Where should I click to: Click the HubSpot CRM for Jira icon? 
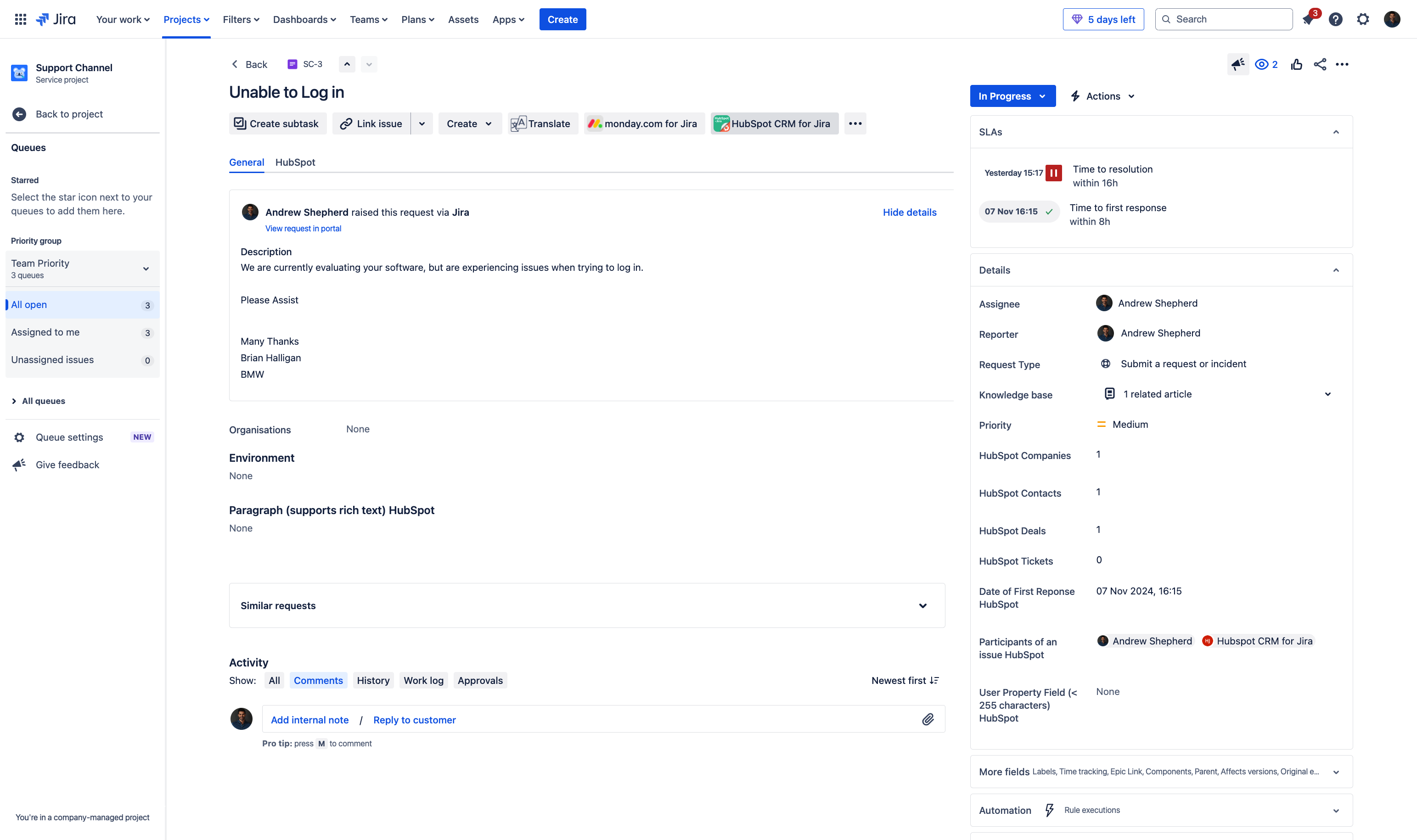pos(722,124)
